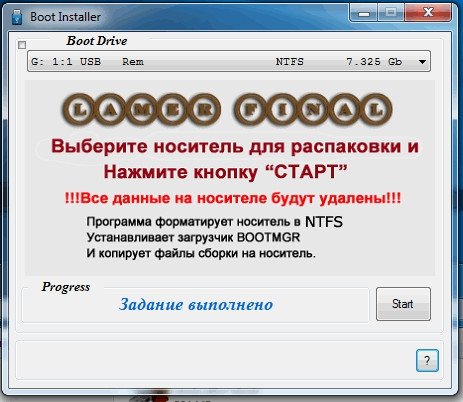This screenshot has height=402, width=463.
Task: Minimize the Boot Installer window
Action: 363,13
